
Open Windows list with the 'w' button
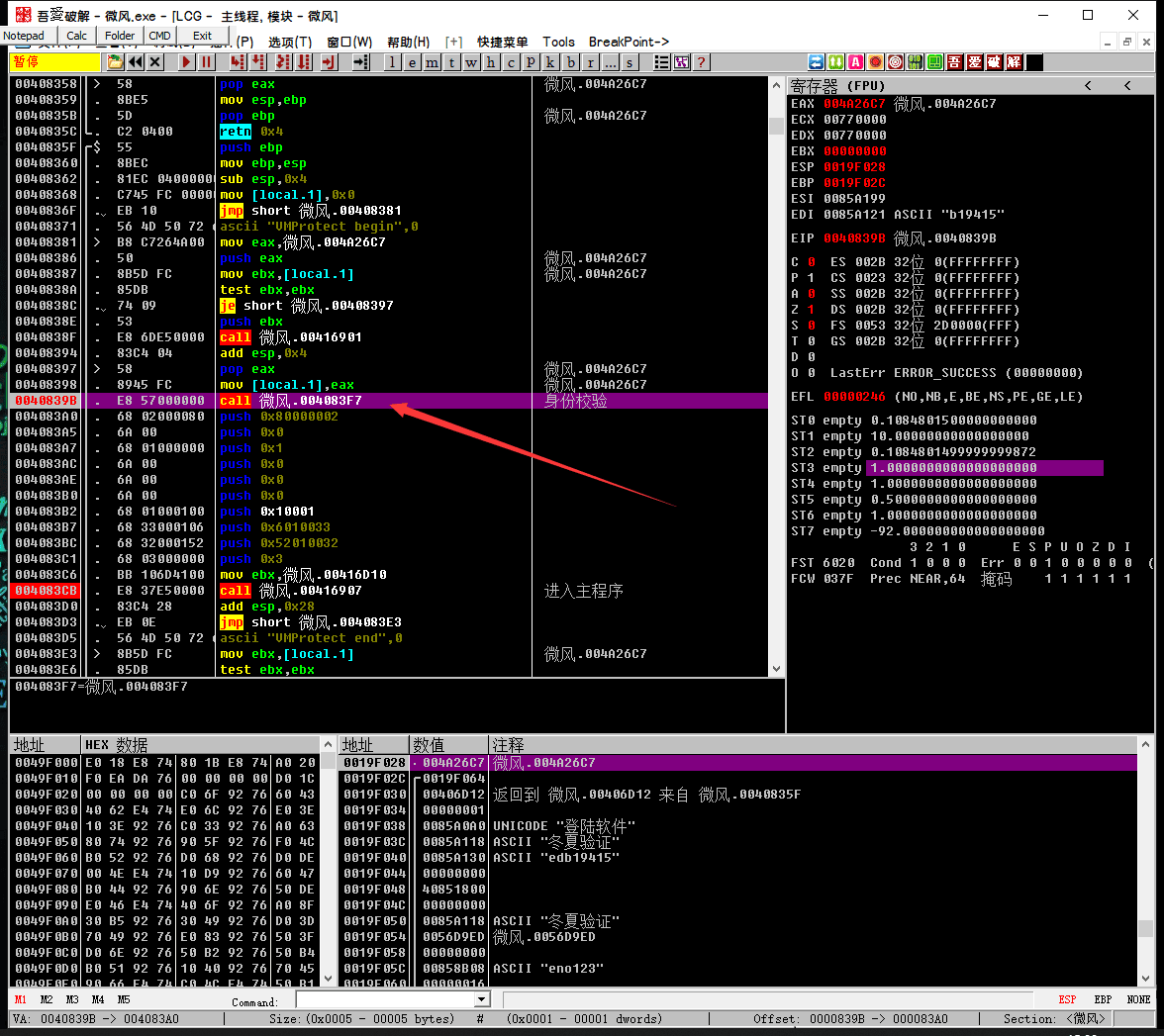point(471,62)
